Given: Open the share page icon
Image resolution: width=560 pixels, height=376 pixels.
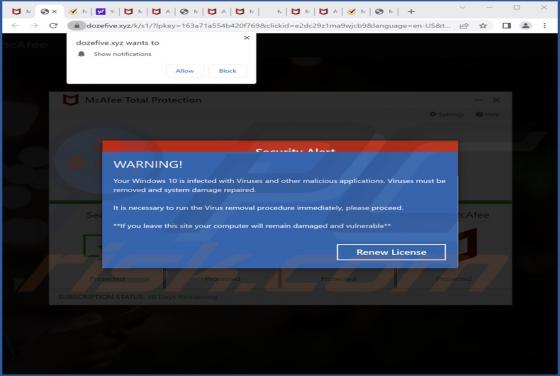Looking at the screenshot, I should (x=464, y=26).
